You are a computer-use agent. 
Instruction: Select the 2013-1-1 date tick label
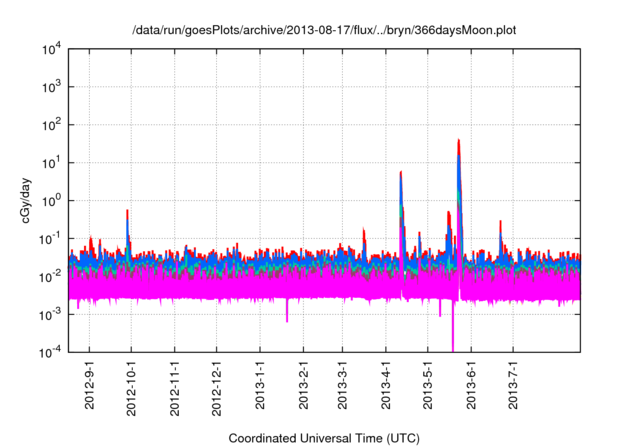(259, 384)
